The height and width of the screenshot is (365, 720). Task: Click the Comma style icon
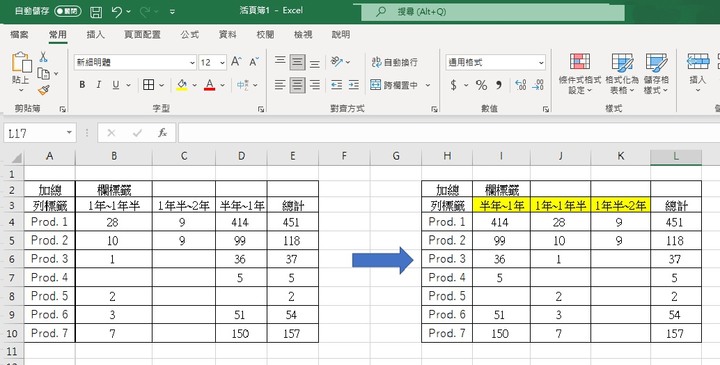(x=499, y=85)
